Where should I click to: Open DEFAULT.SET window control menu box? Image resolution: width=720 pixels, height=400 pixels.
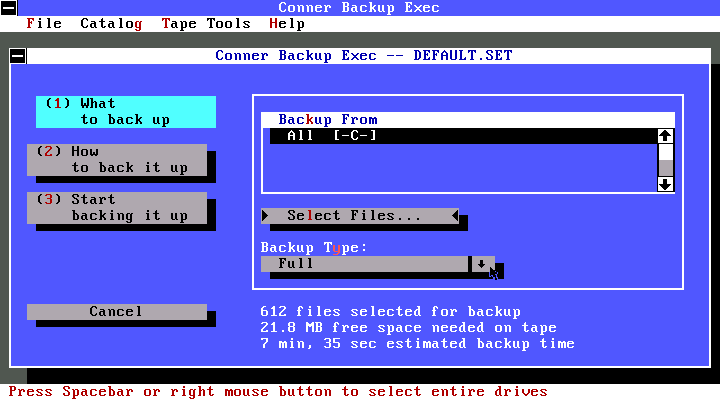18,56
